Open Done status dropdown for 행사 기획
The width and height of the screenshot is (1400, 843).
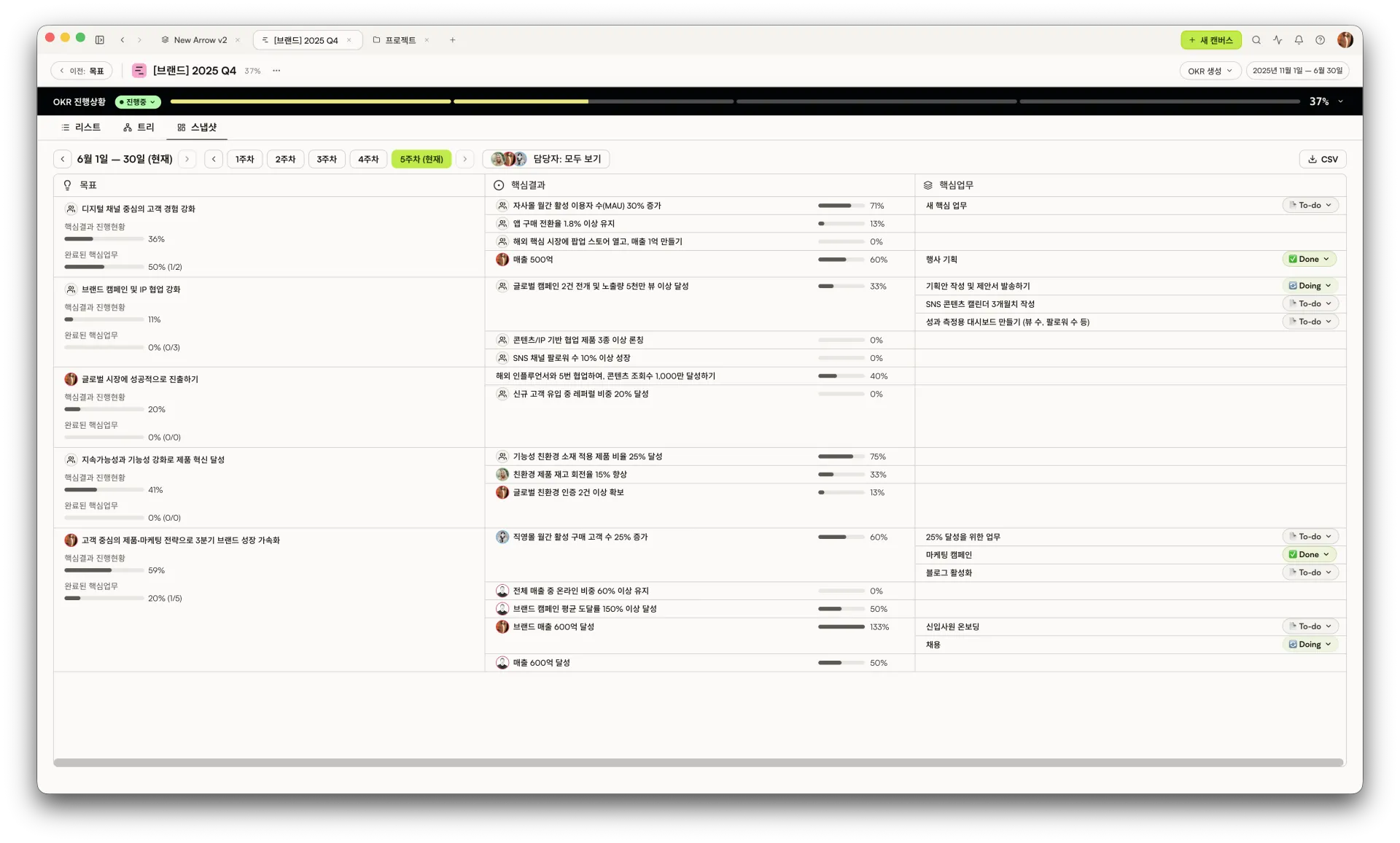[1310, 260]
